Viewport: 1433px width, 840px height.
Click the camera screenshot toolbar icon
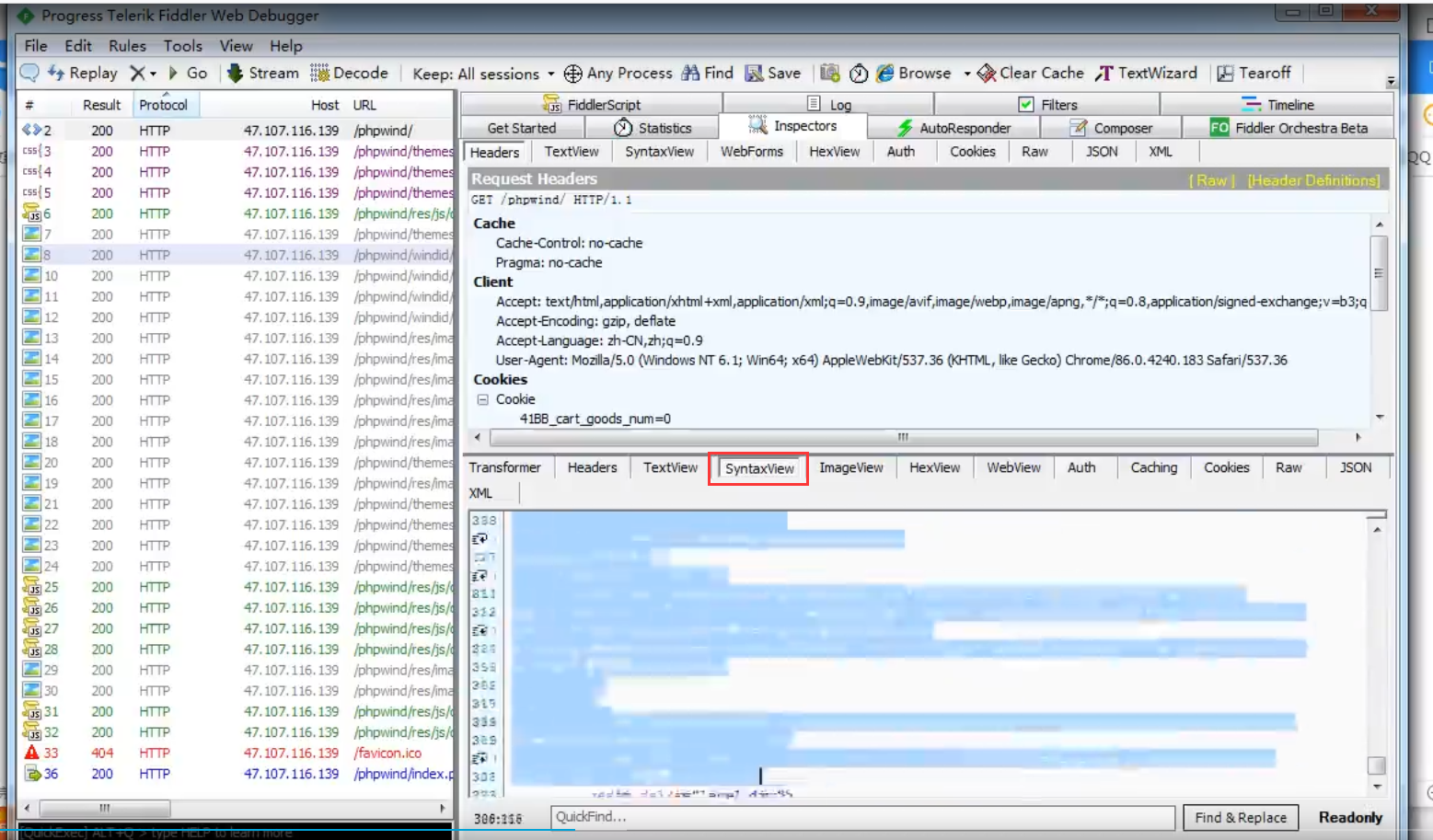pyautogui.click(x=830, y=73)
